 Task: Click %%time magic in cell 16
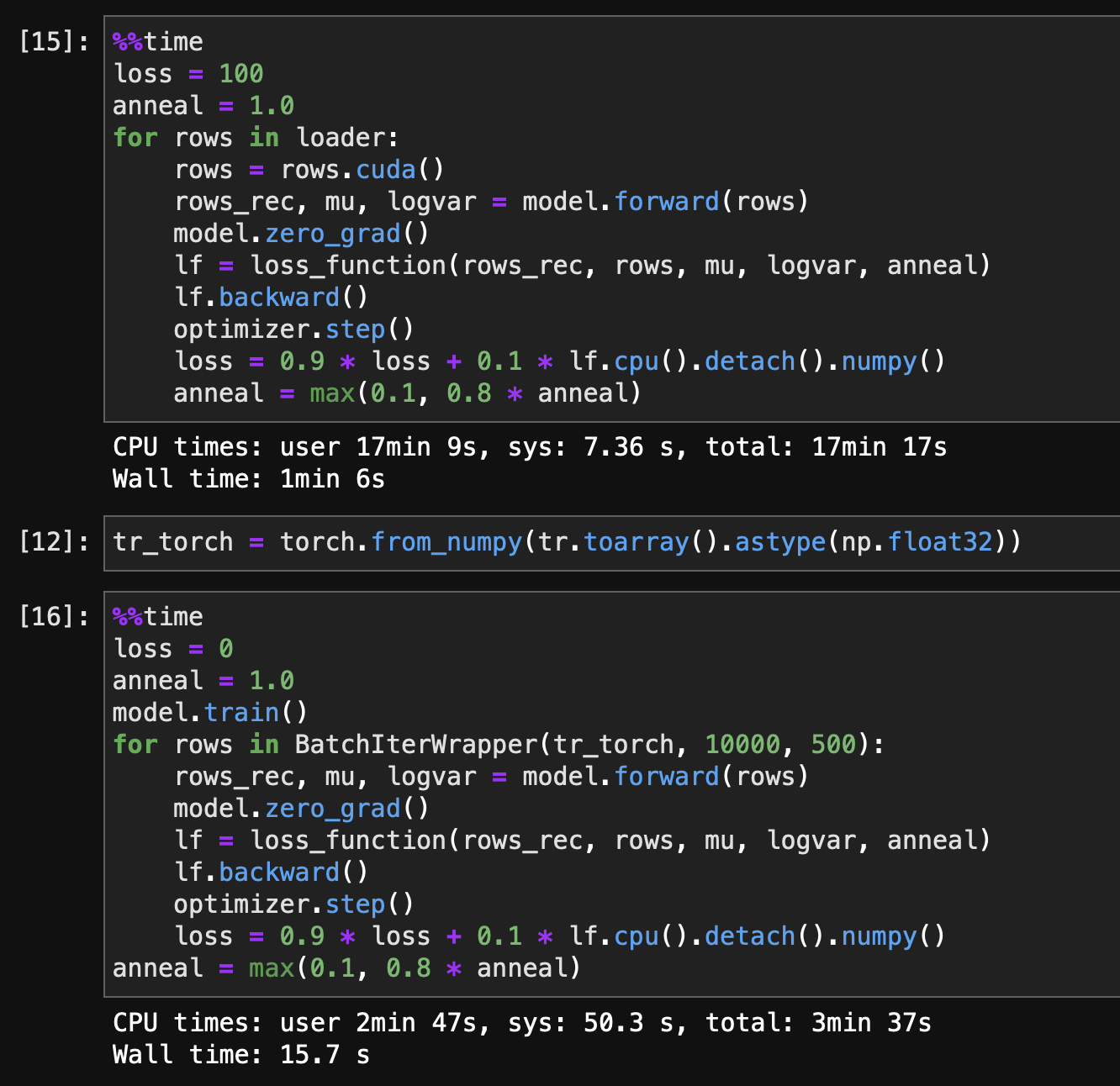(158, 616)
